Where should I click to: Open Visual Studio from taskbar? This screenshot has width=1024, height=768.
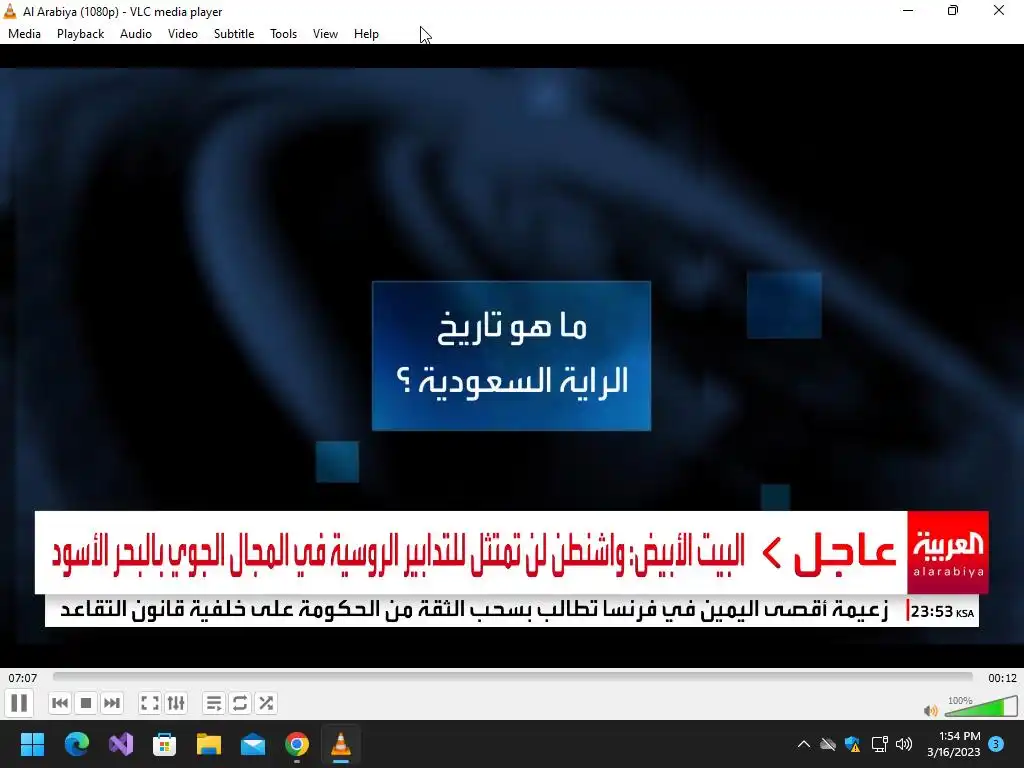coord(121,744)
